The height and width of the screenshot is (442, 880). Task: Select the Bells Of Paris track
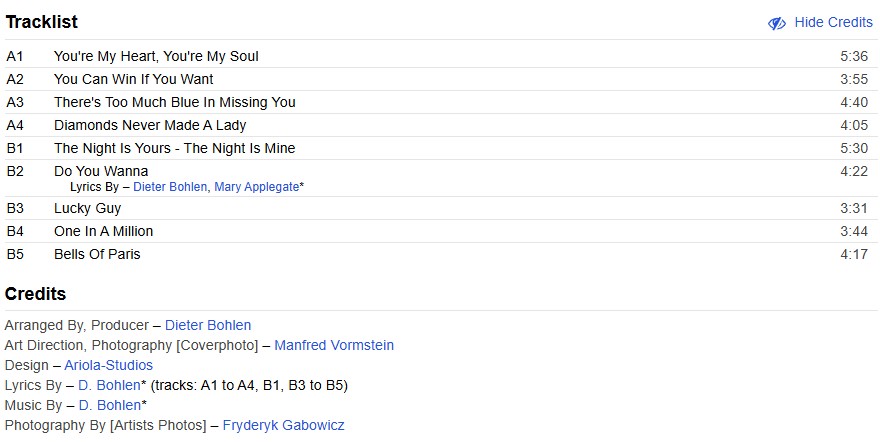(97, 254)
